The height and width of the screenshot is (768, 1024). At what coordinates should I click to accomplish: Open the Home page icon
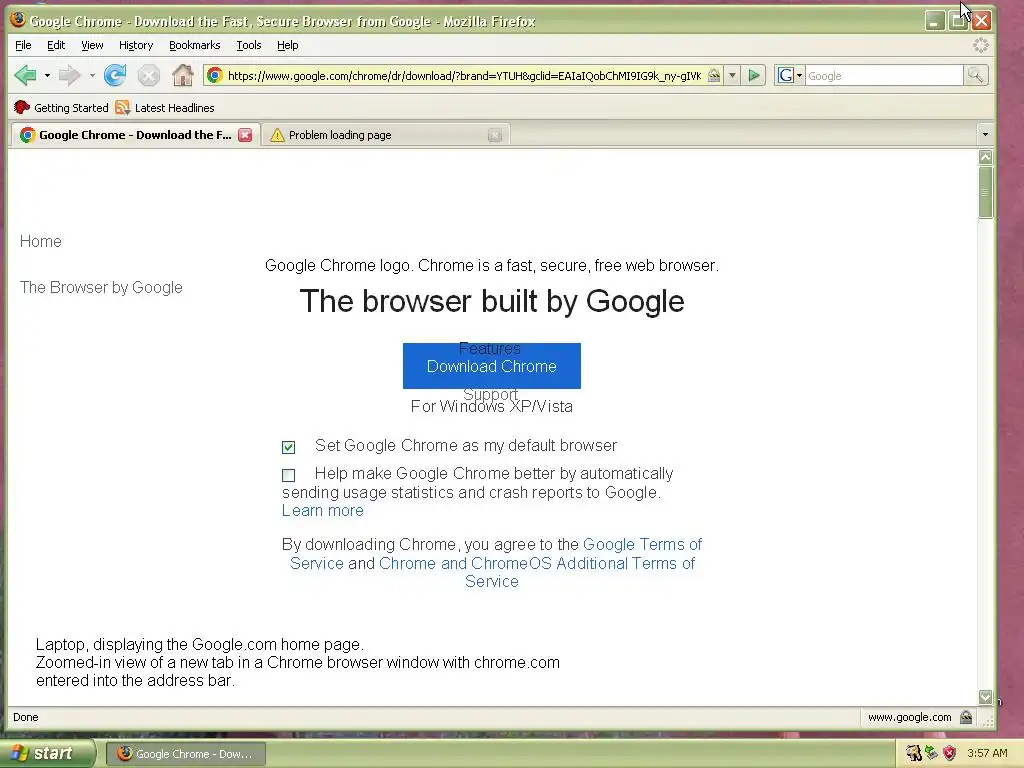pos(183,76)
